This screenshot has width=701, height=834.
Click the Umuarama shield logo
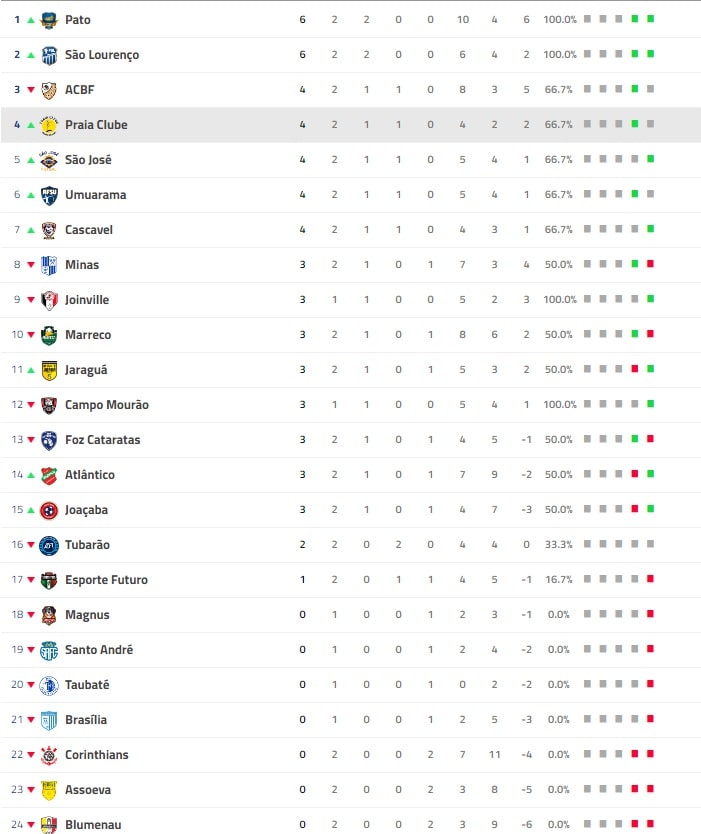coord(49,195)
